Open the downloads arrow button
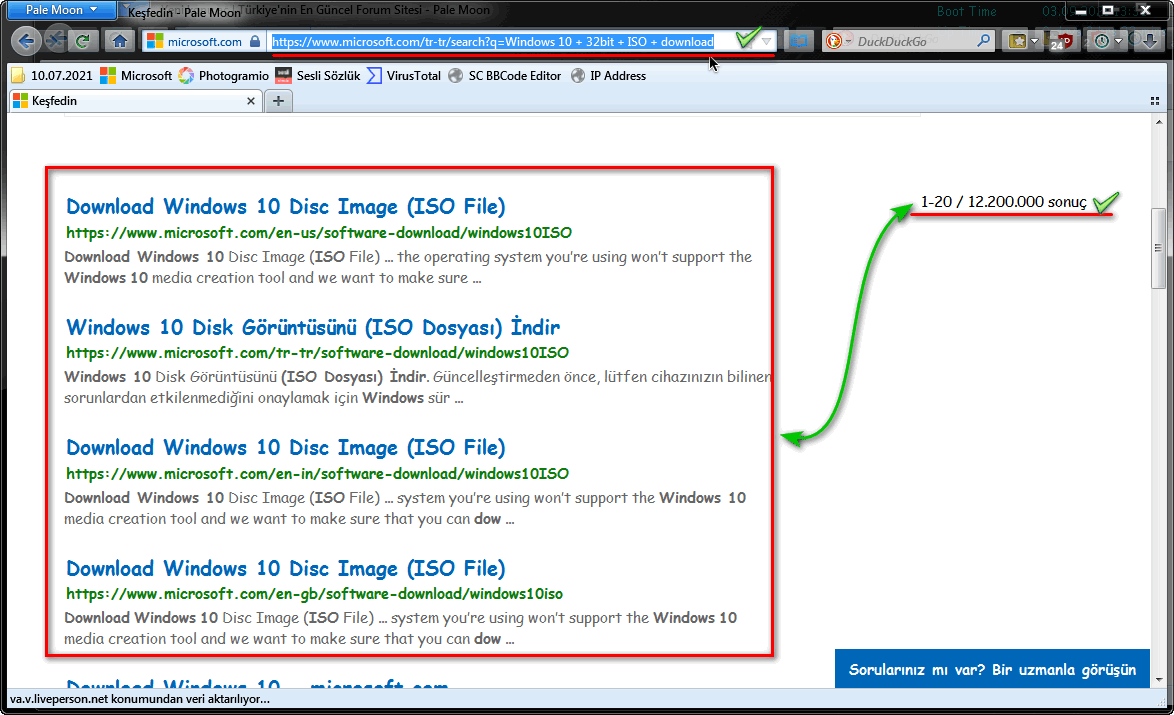The height and width of the screenshot is (715, 1174). [1149, 41]
